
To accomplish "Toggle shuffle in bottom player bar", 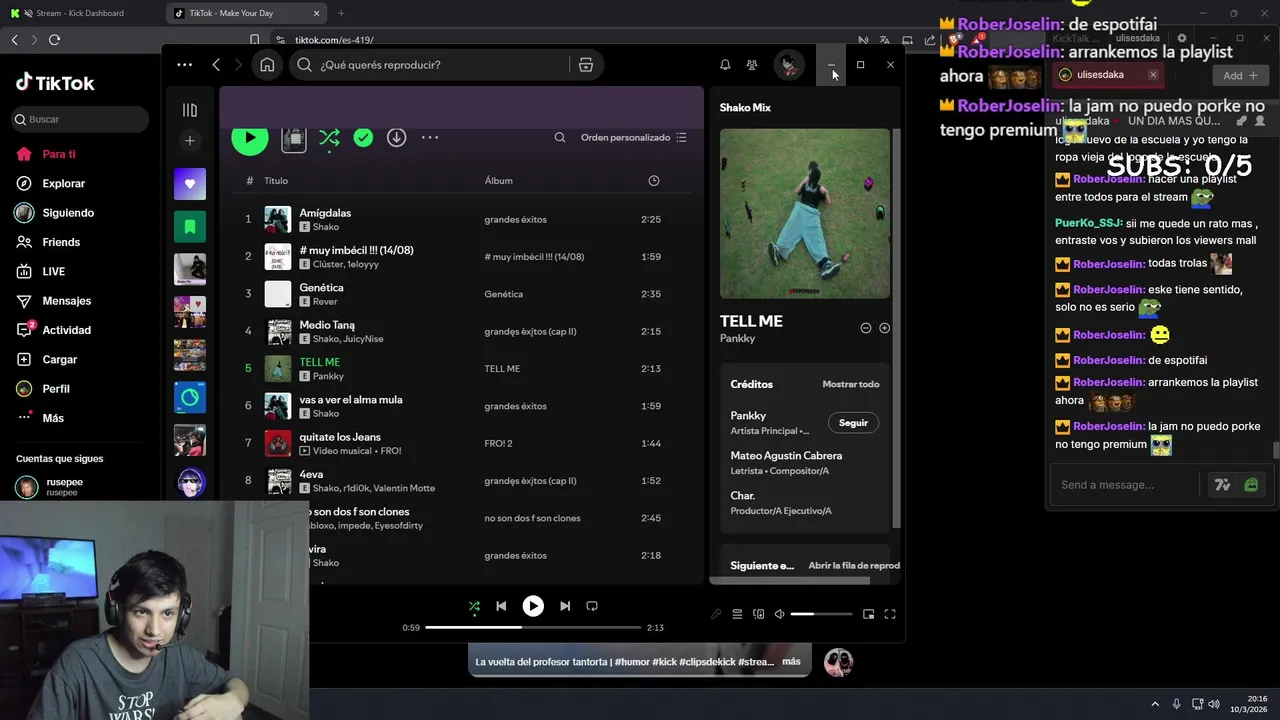I will [x=474, y=606].
